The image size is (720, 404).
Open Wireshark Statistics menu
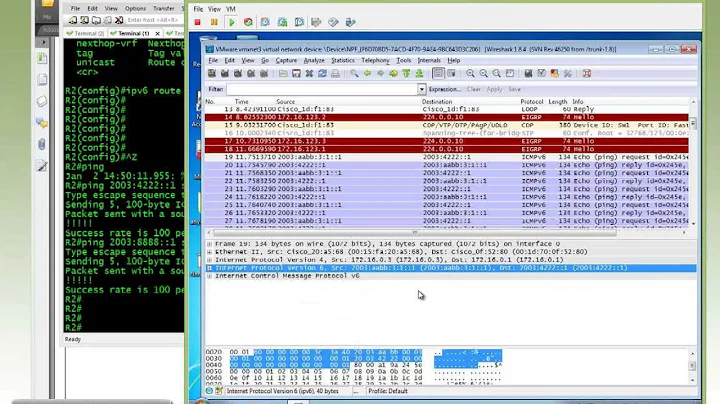(343, 61)
